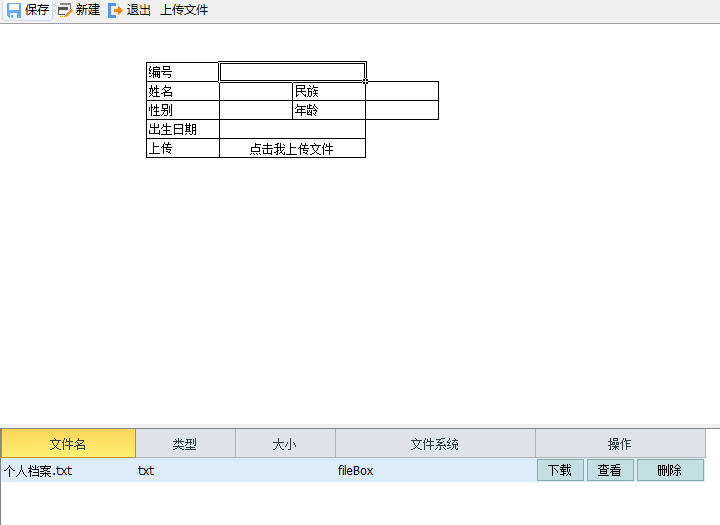Click the fileBox file system cell
720x525 pixels.
pyautogui.click(x=435, y=470)
